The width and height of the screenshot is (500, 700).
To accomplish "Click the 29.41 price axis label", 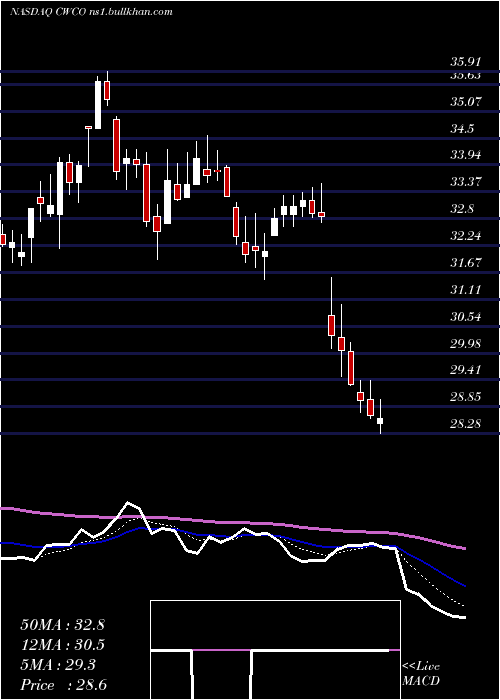I will 466,369.
